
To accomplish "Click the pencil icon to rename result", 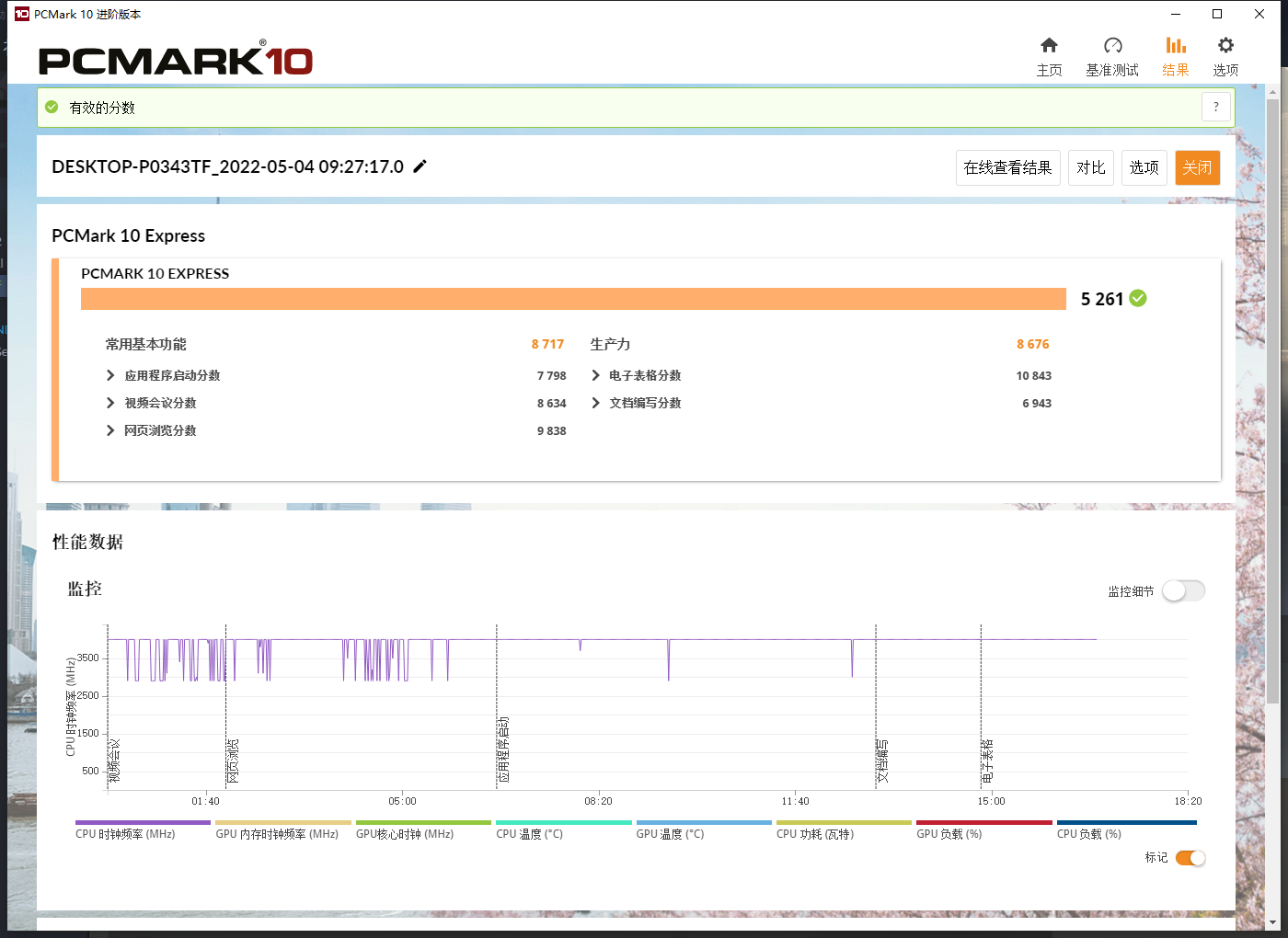I will pyautogui.click(x=420, y=166).
